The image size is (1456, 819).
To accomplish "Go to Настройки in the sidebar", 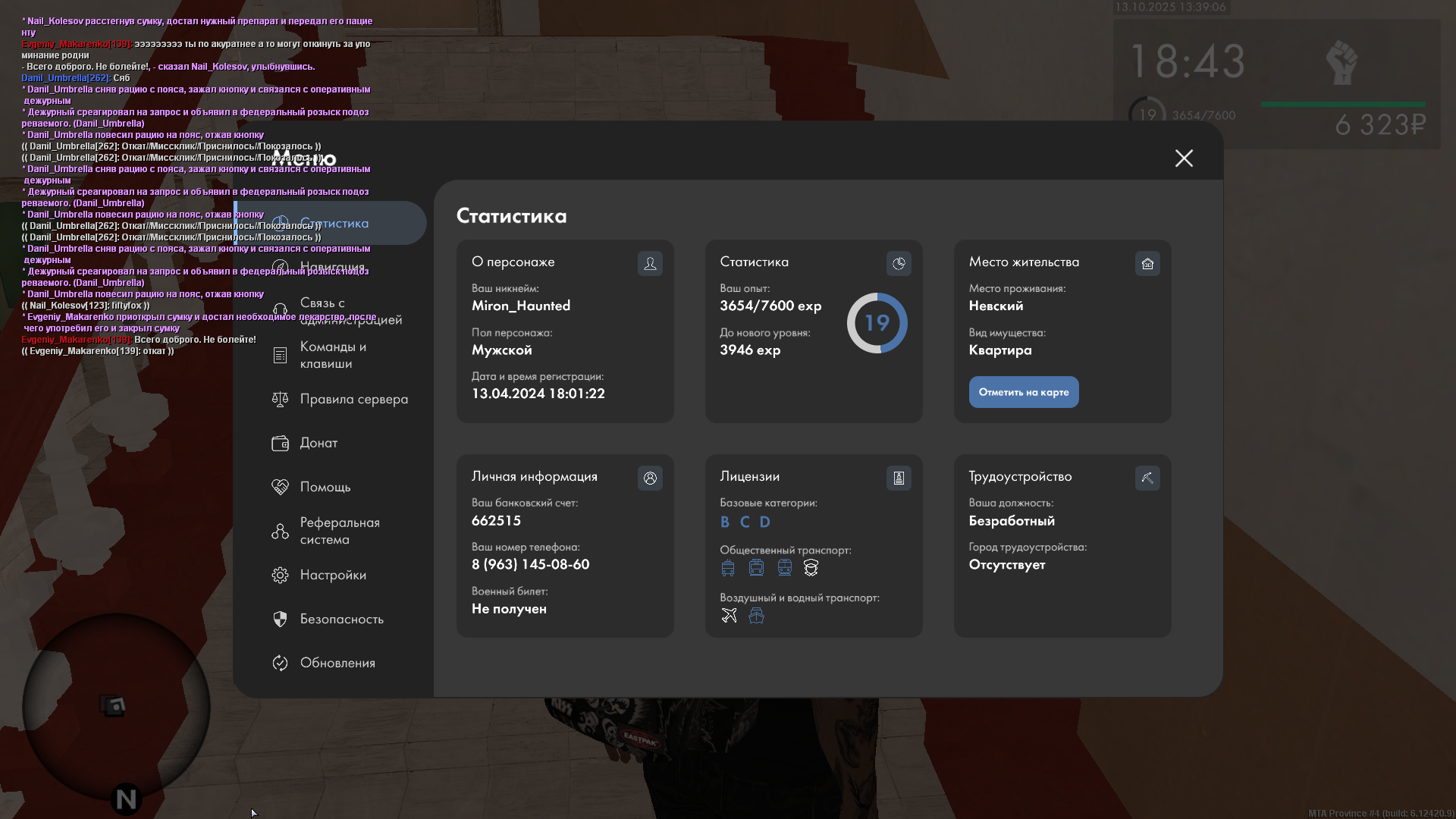I will [x=333, y=575].
